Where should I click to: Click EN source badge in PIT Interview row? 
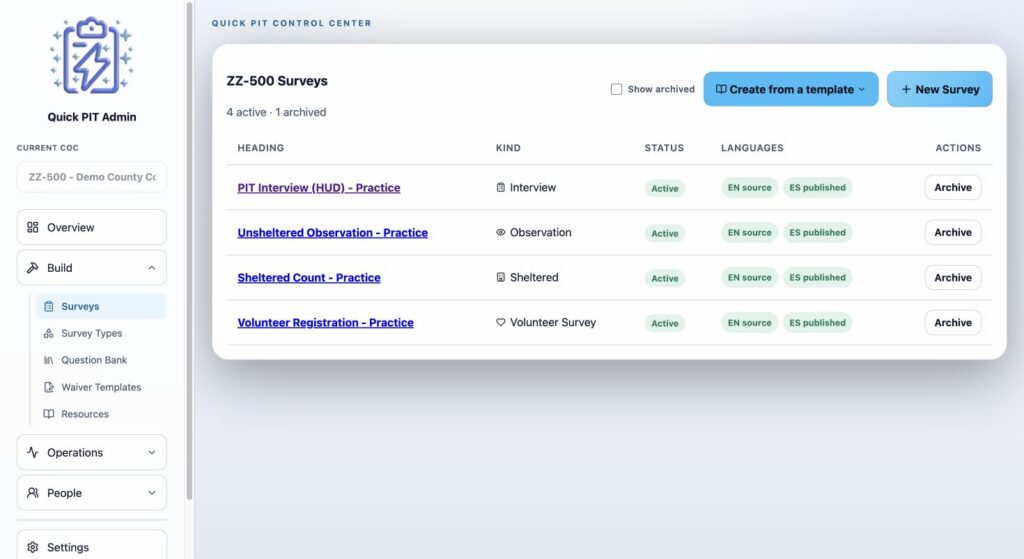tap(749, 187)
